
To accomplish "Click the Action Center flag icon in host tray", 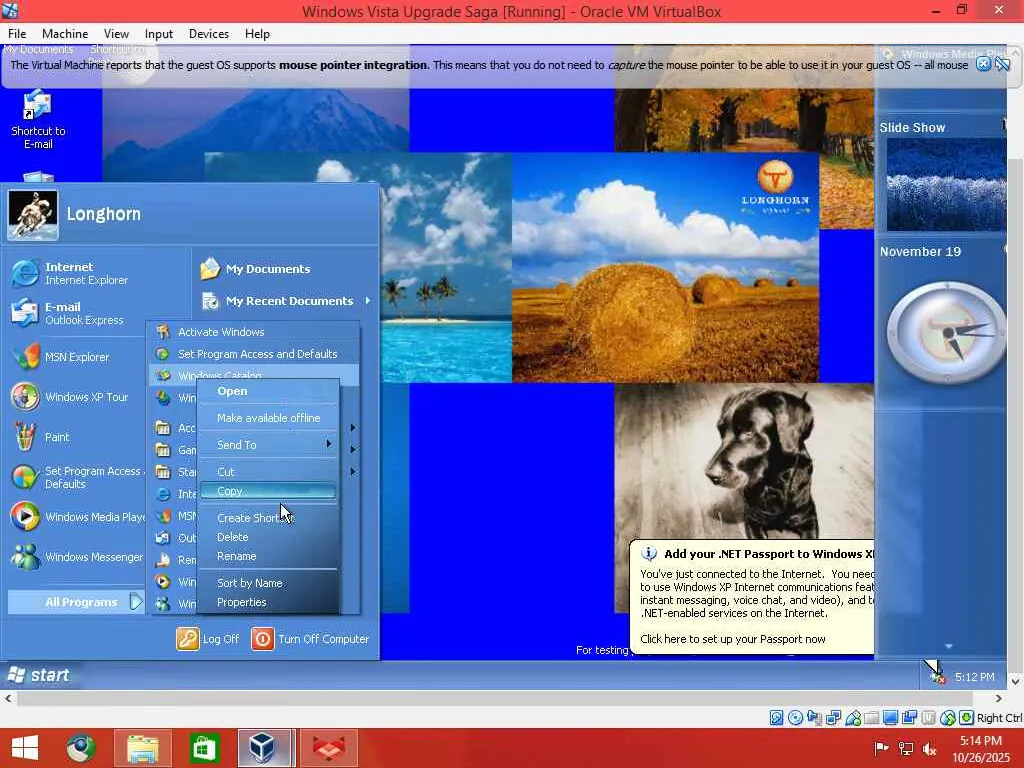I will click(x=881, y=748).
